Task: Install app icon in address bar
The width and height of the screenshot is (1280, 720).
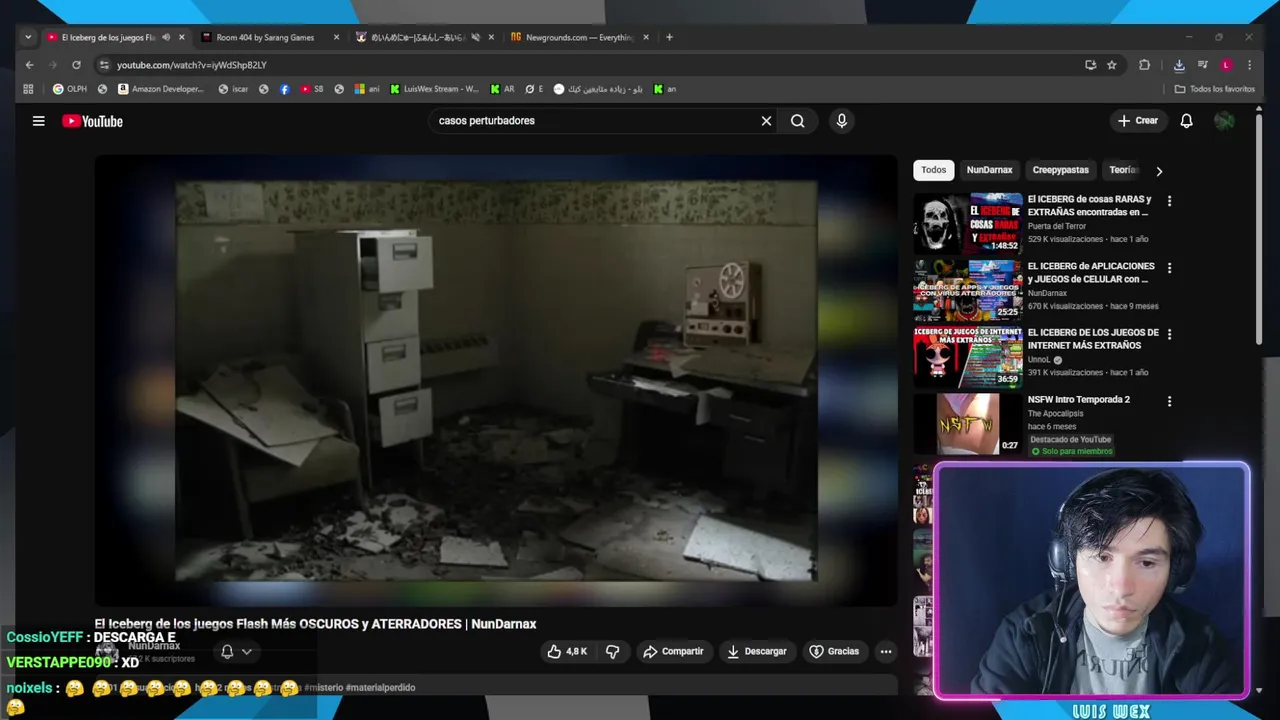Action: [x=1090, y=65]
